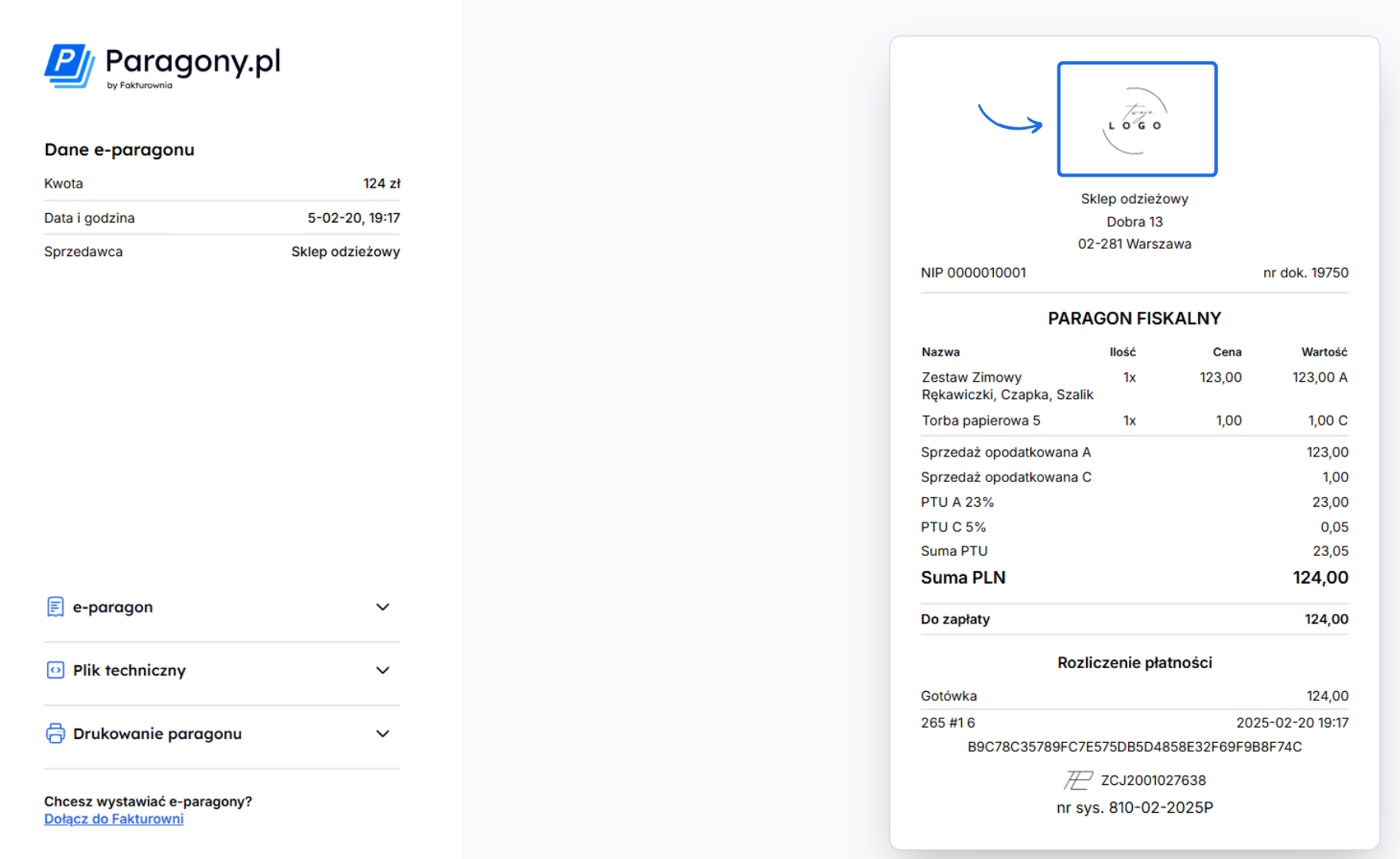Expand the Drukowanie paragonu chevron
The height and width of the screenshot is (859, 1400).
(382, 733)
